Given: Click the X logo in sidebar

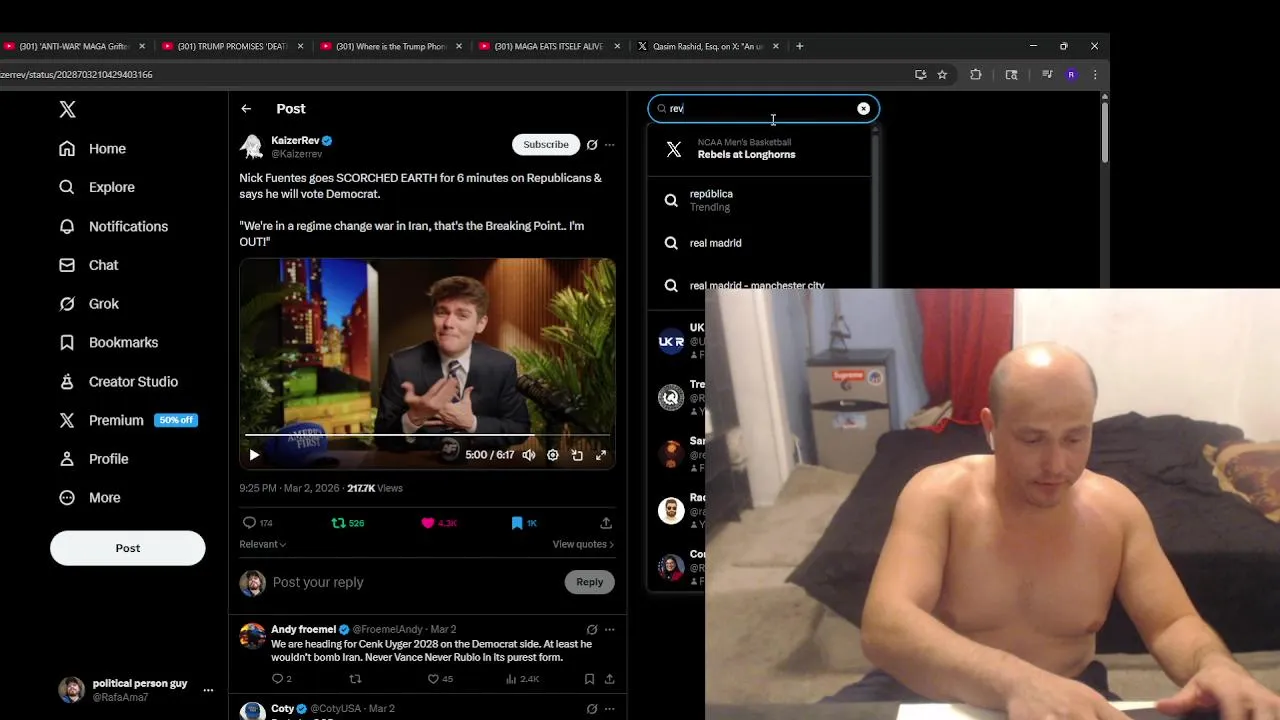Looking at the screenshot, I should tap(67, 110).
